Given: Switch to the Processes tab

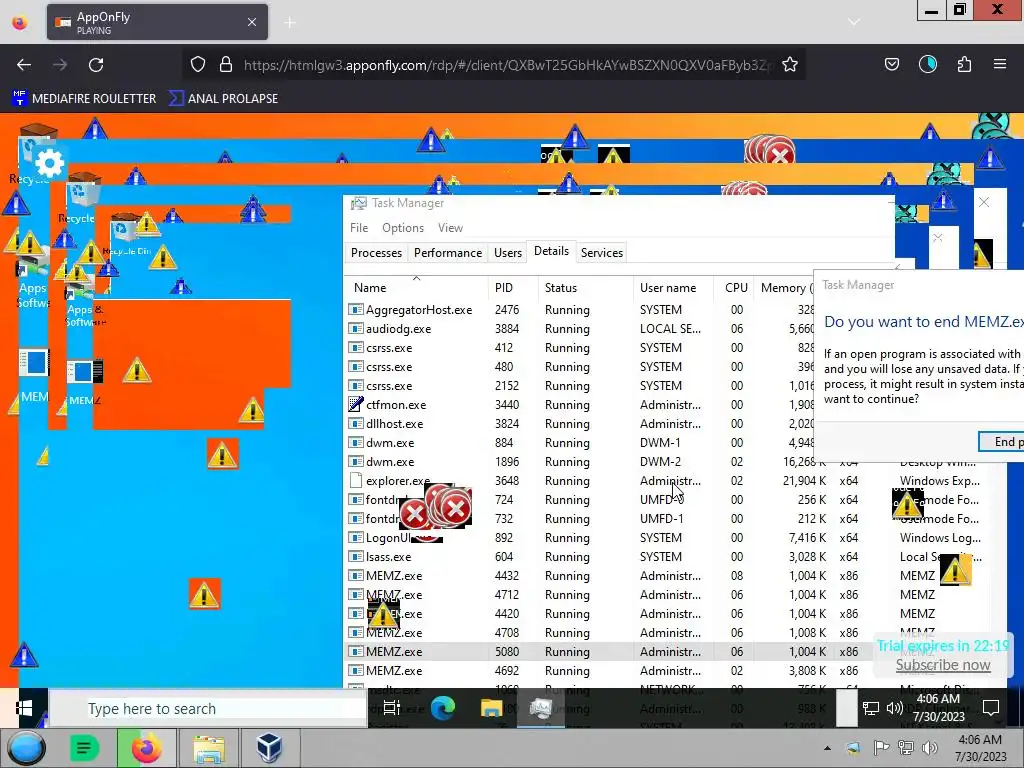Looking at the screenshot, I should tap(376, 253).
